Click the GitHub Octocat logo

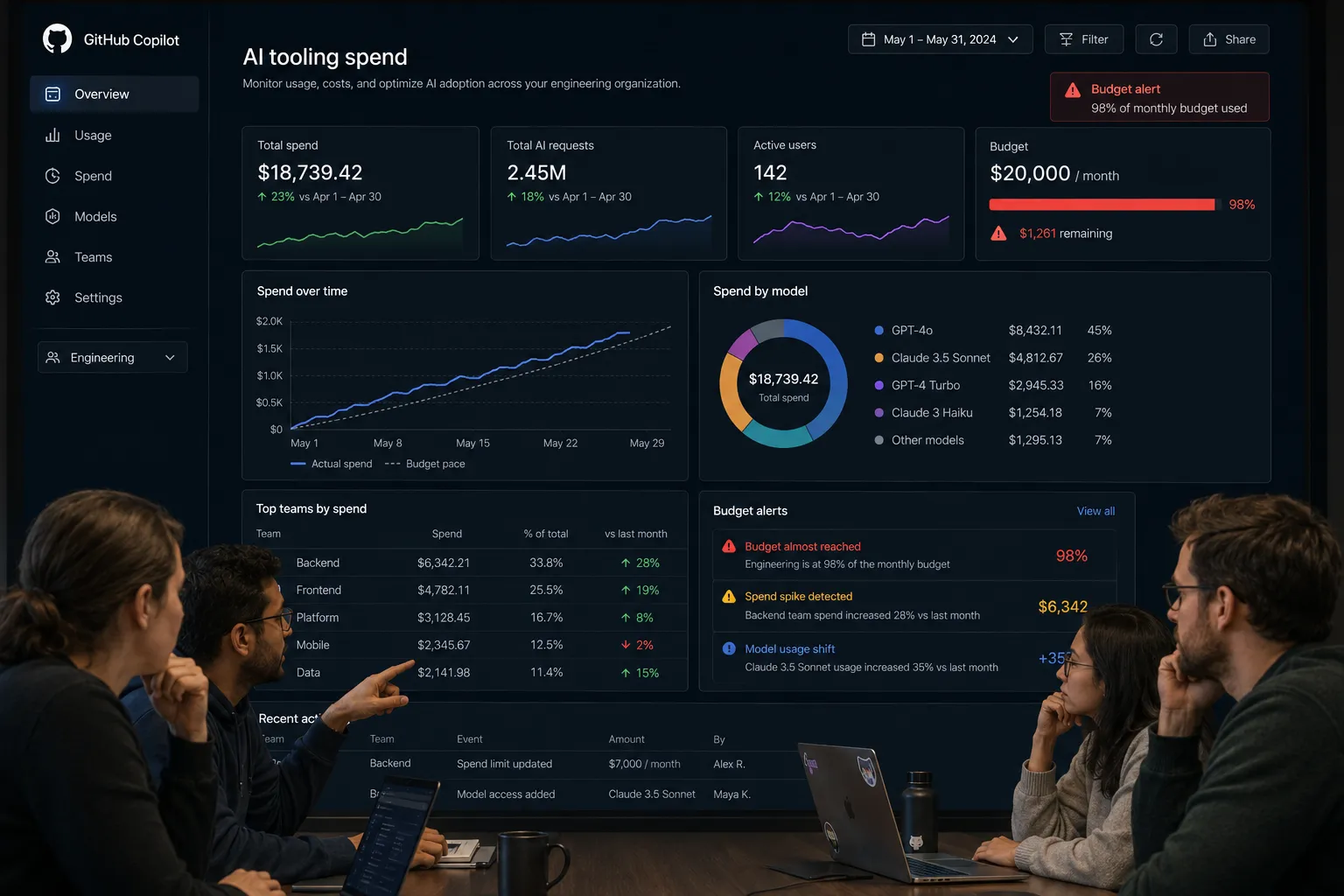pyautogui.click(x=58, y=38)
